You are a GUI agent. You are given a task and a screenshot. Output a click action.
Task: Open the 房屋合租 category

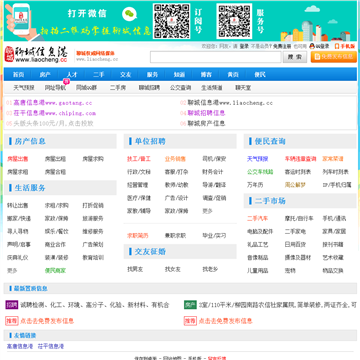pyautogui.click(x=55, y=172)
